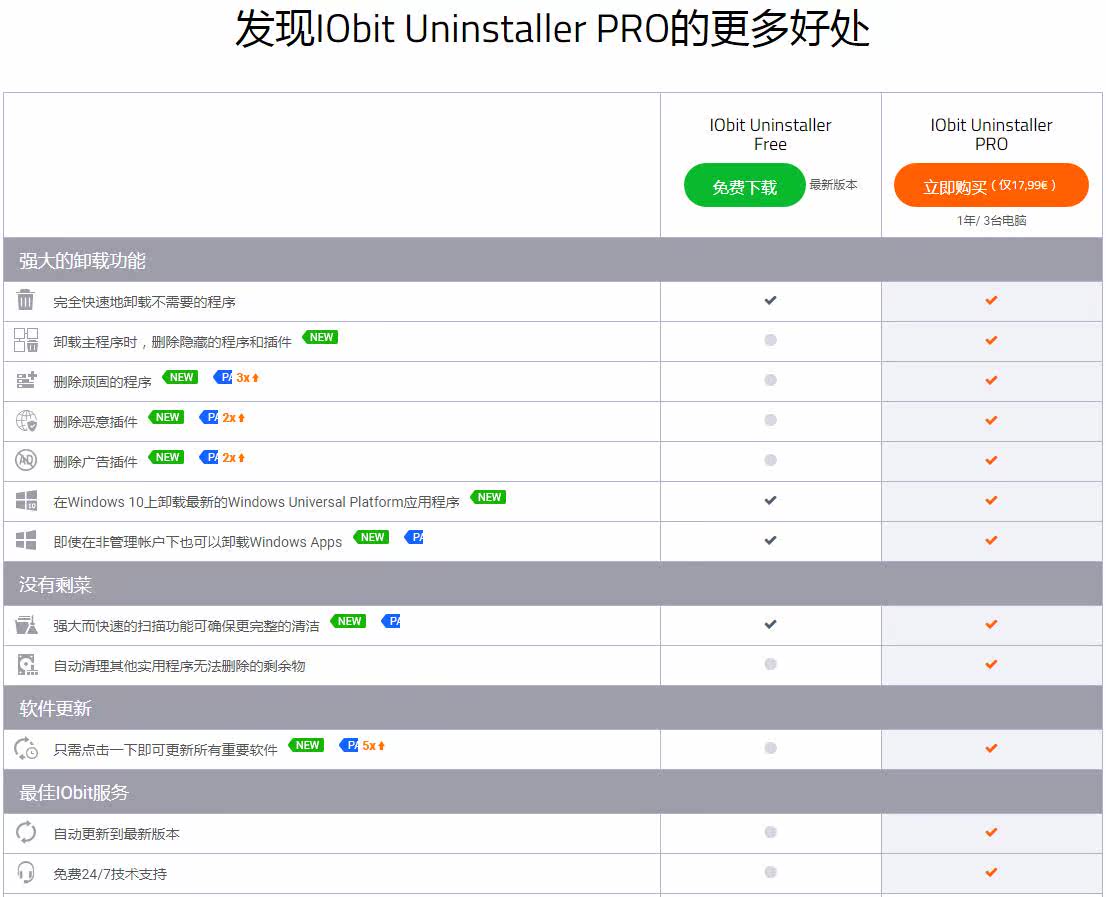Click the headset icon for 免费24/7技术支持
1106x897 pixels.
click(26, 873)
